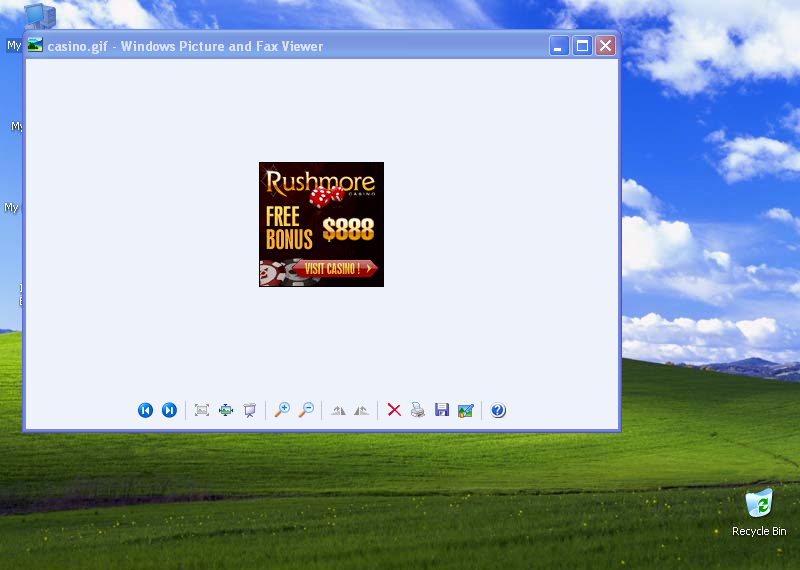Open image for editing
The height and width of the screenshot is (570, 800).
(x=466, y=410)
